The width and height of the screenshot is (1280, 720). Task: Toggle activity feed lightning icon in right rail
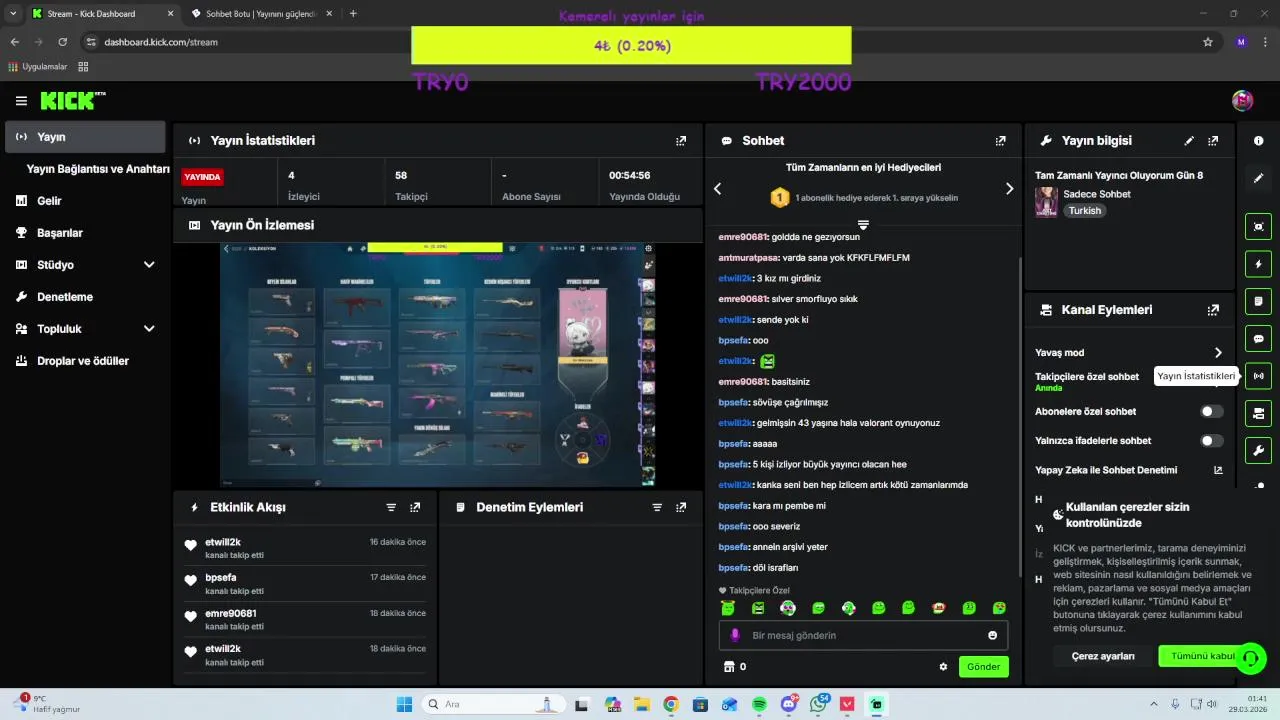click(1258, 264)
